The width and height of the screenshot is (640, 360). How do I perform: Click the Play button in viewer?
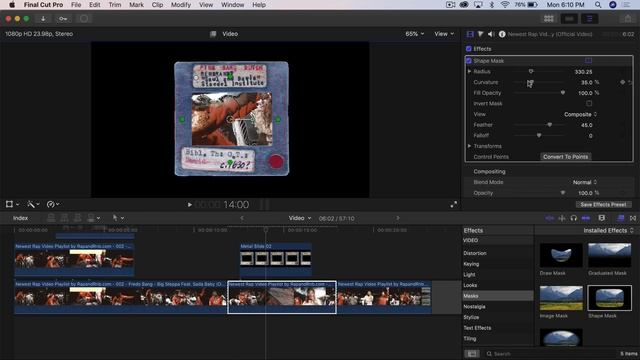pyautogui.click(x=189, y=204)
